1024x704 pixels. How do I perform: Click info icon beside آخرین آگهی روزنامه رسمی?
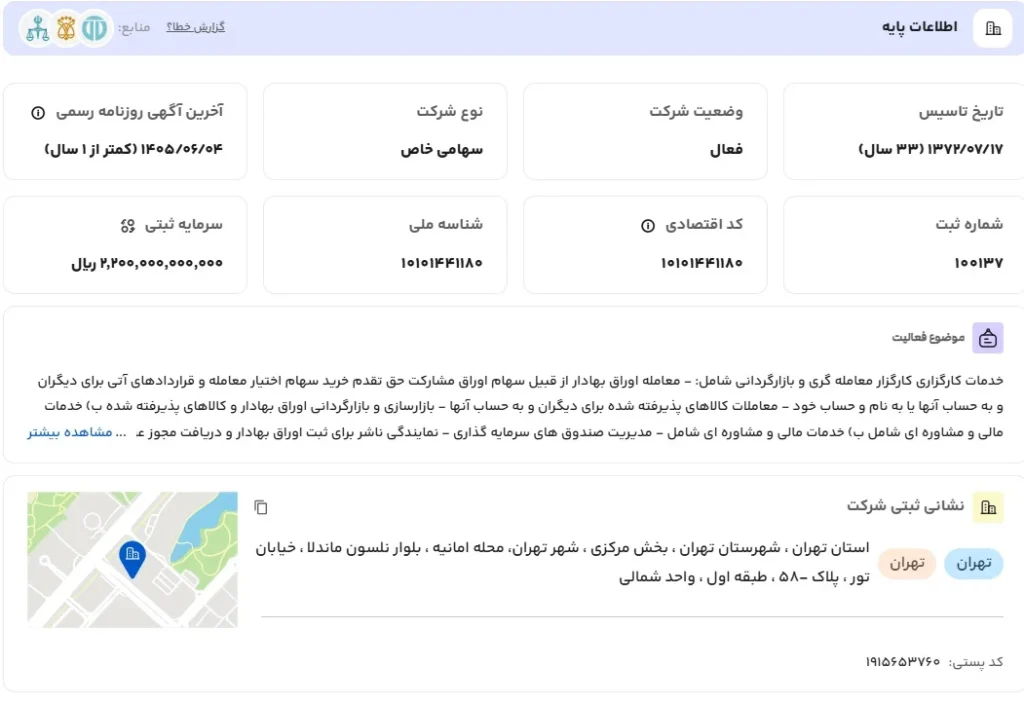tap(38, 113)
